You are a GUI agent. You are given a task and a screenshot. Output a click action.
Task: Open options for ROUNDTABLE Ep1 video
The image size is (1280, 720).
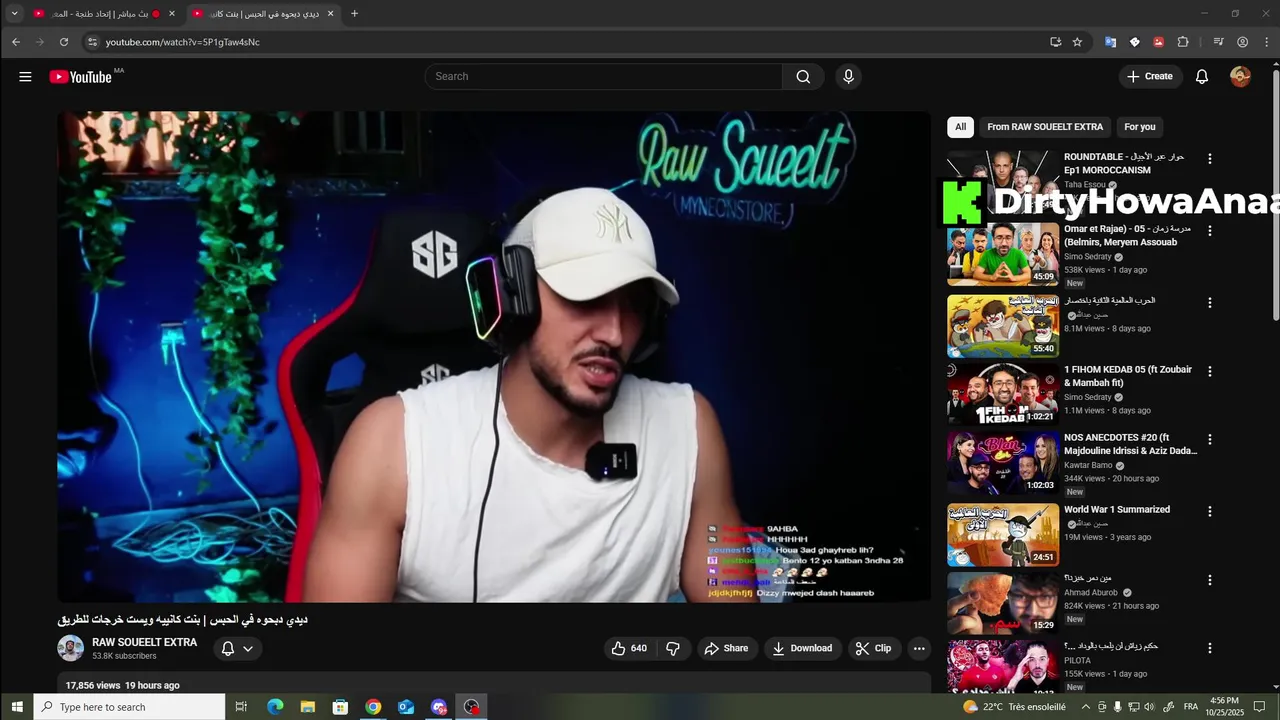1209,159
